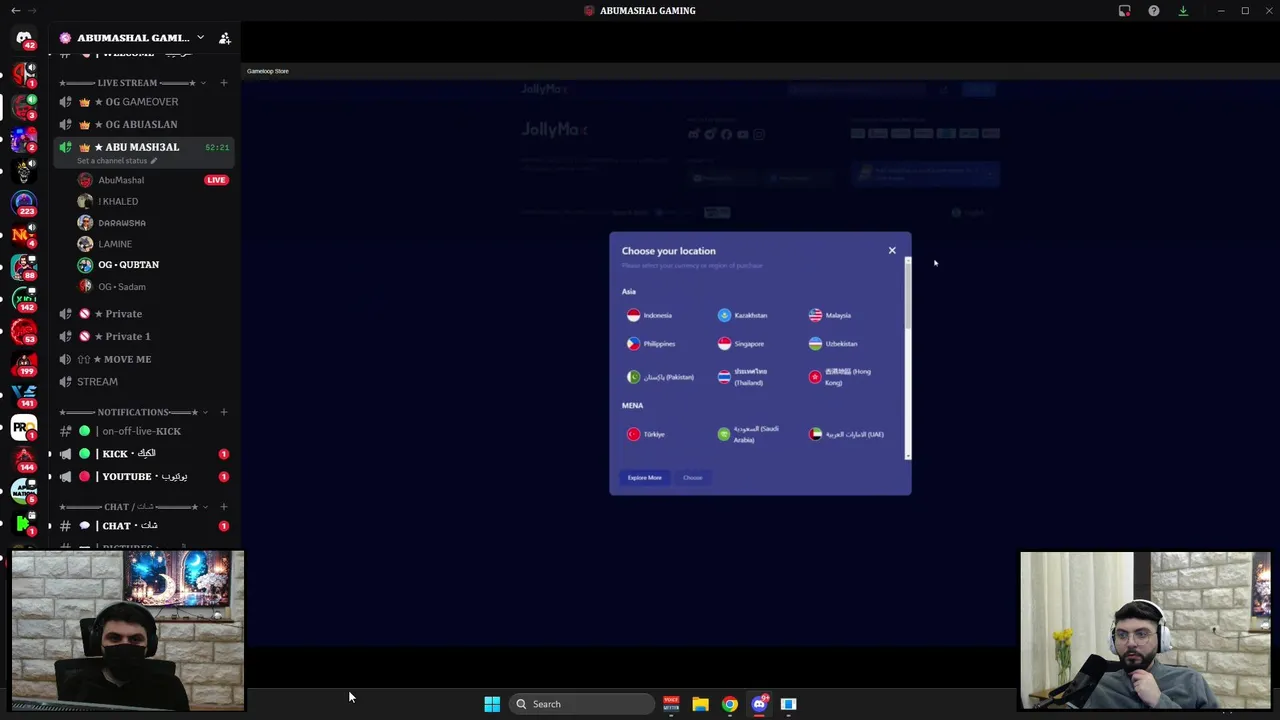Image resolution: width=1280 pixels, height=720 pixels.
Task: Click taskbar Search box
Action: 583,704
